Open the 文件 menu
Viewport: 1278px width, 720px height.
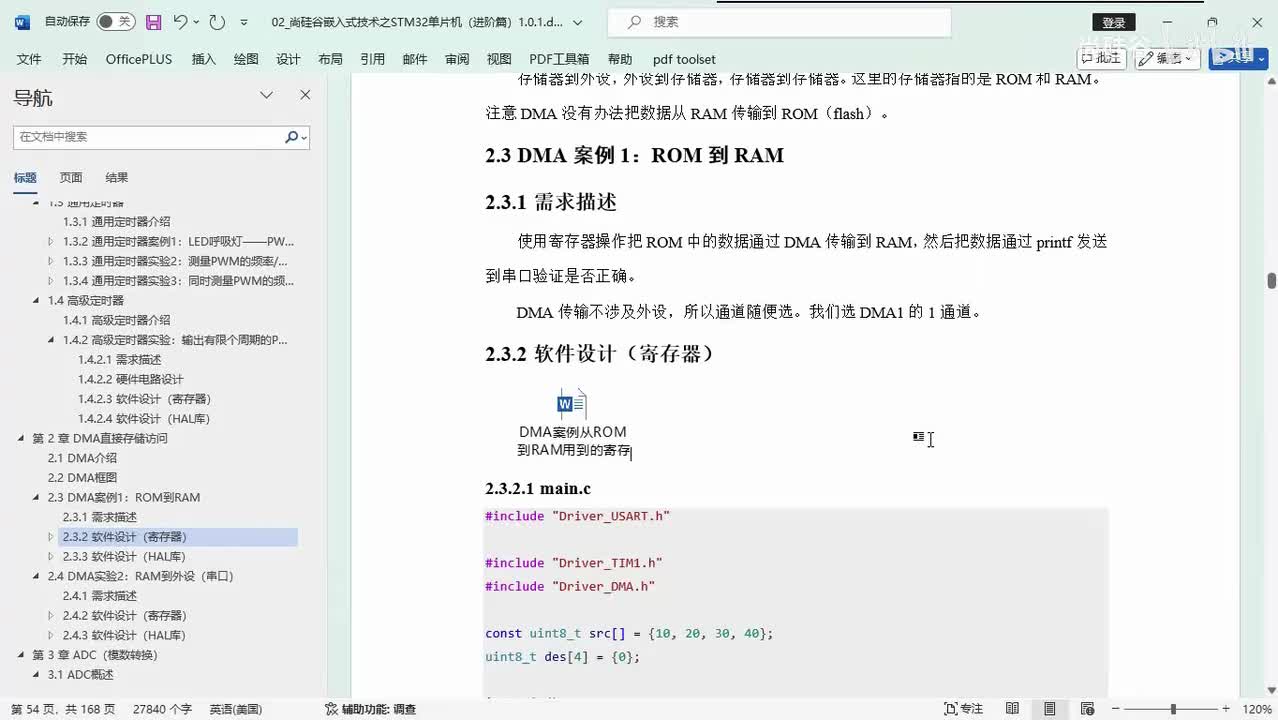tap(29, 59)
